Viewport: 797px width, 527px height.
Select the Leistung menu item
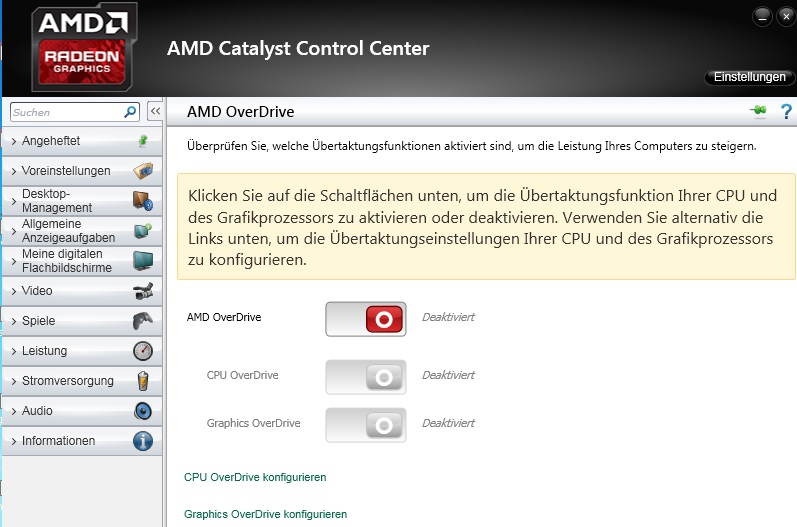pyautogui.click(x=82, y=351)
